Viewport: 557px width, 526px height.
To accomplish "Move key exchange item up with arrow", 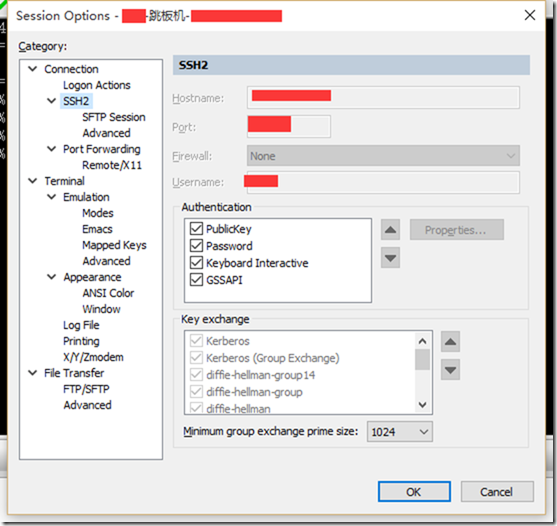I will coord(450,342).
